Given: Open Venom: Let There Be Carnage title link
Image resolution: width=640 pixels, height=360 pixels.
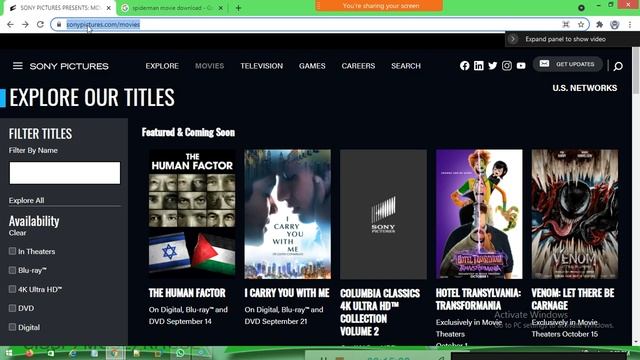Looking at the screenshot, I should tap(573, 299).
